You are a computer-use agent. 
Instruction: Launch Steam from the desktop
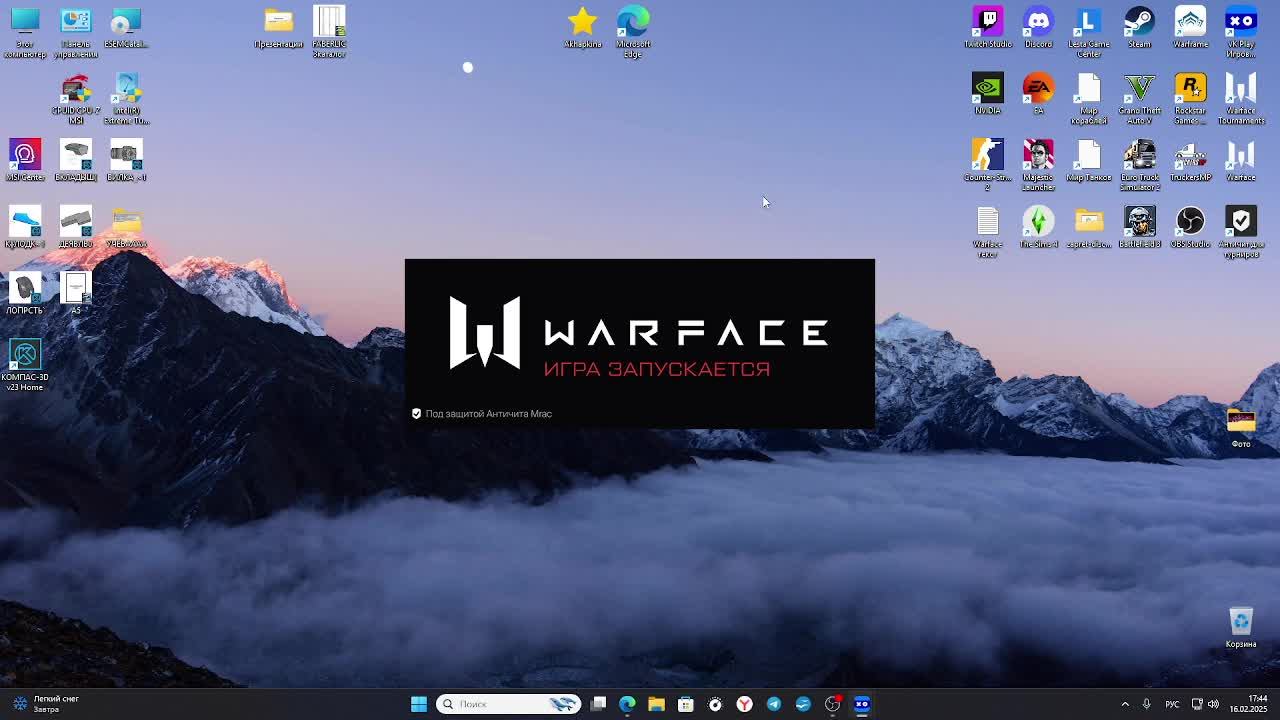click(1139, 27)
